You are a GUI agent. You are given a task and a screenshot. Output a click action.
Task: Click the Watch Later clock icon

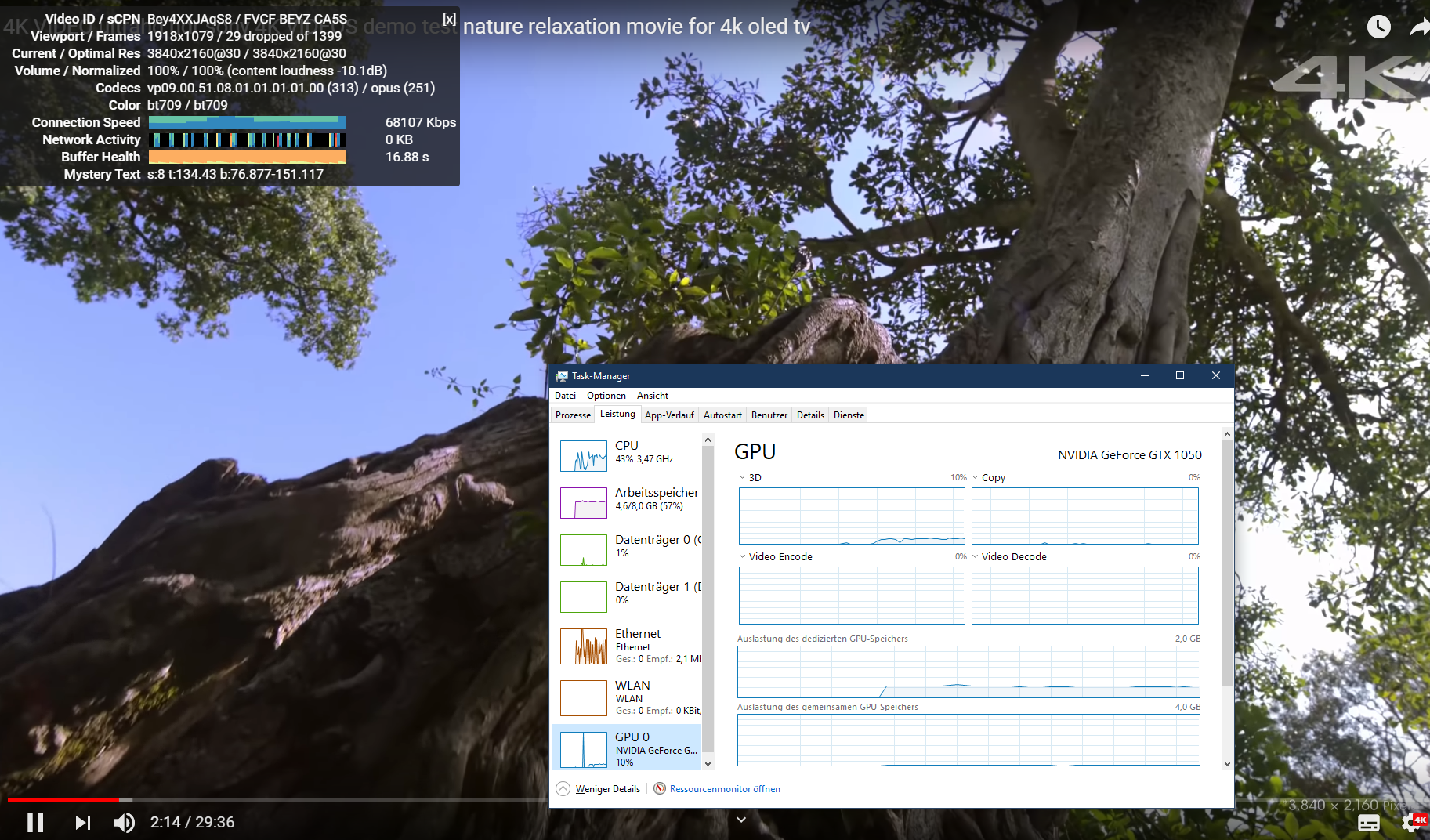point(1378,27)
